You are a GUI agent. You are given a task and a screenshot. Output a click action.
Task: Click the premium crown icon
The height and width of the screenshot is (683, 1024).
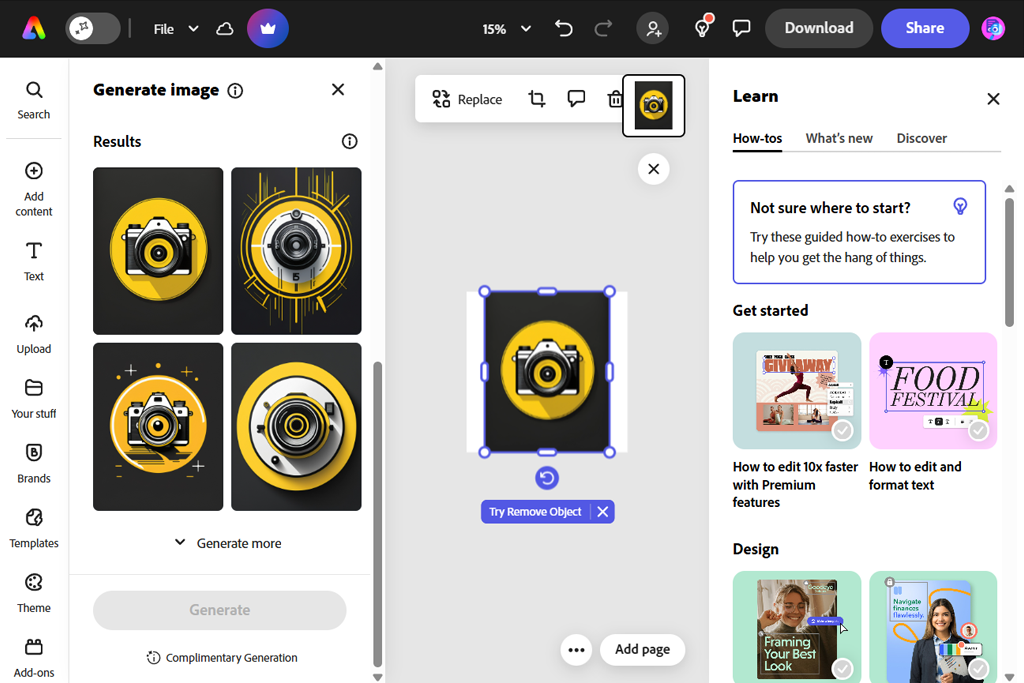268,29
